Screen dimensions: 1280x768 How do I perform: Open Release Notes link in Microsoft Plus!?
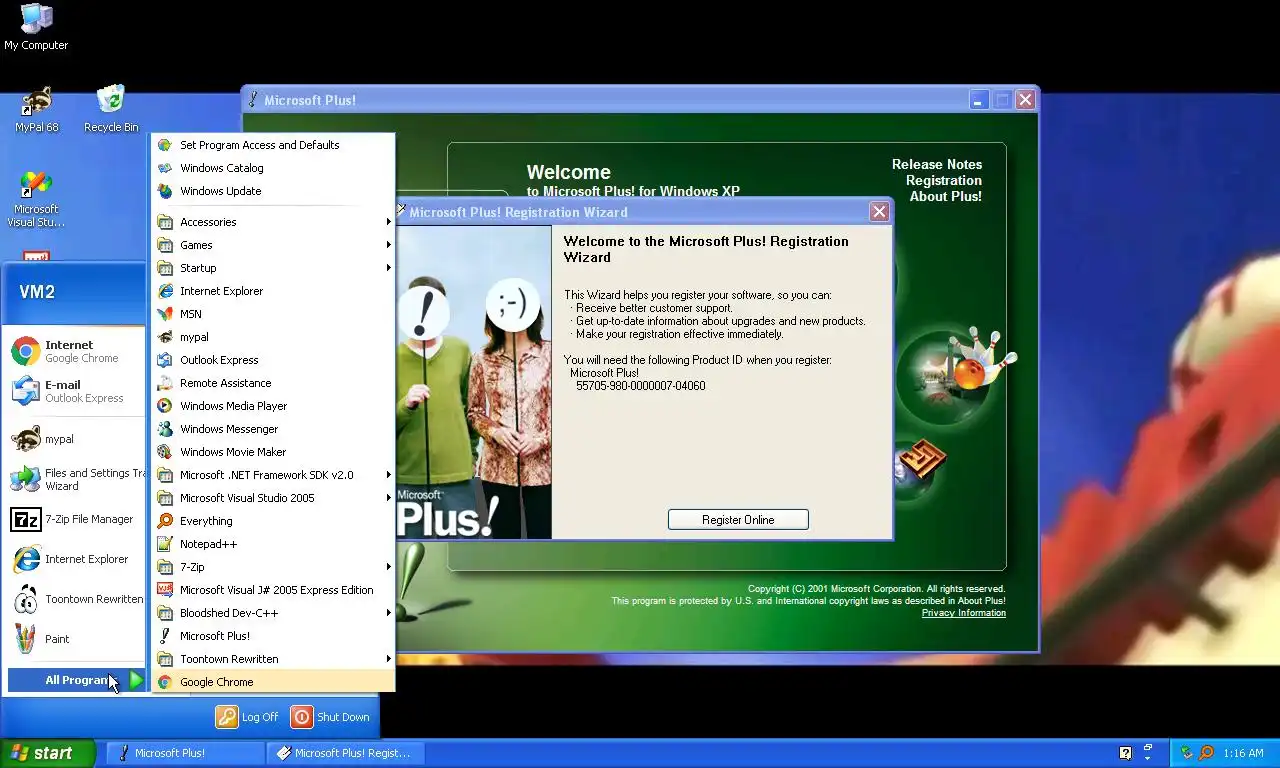[937, 164]
